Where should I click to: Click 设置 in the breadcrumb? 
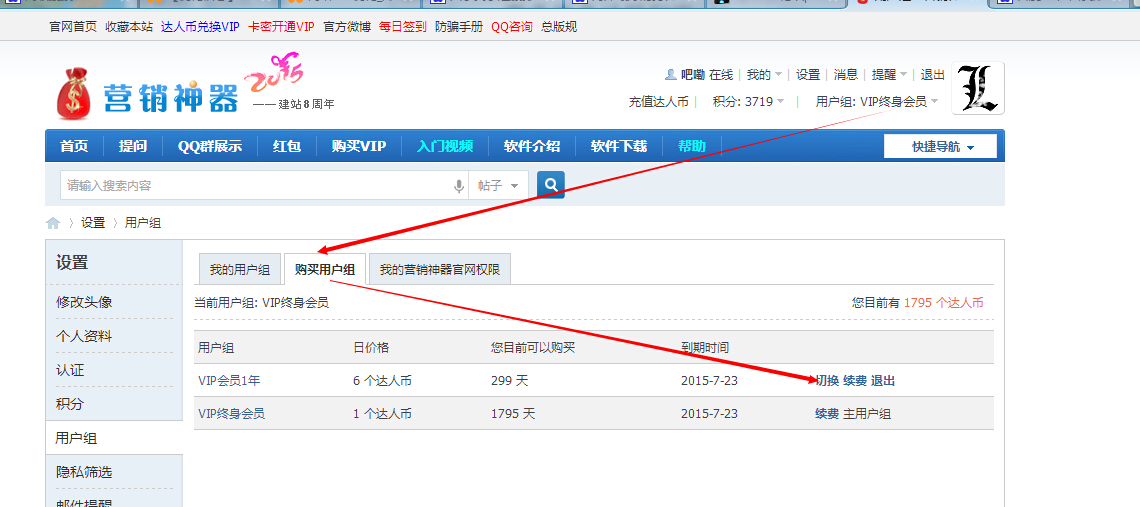tap(93, 223)
